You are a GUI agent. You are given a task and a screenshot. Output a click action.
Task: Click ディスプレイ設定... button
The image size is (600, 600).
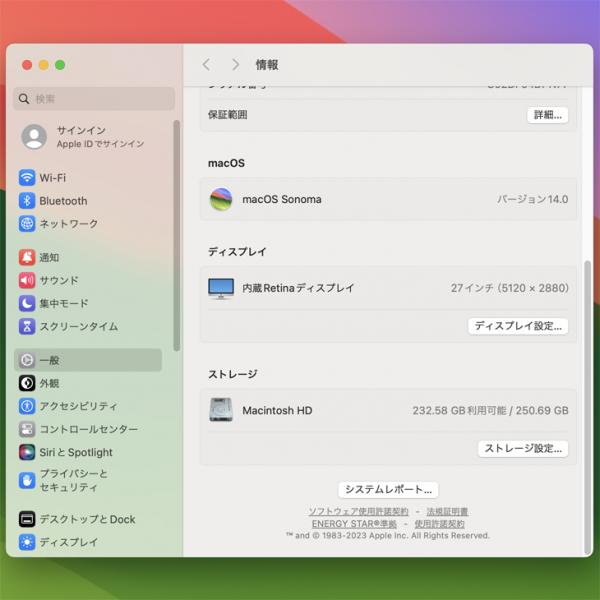pos(518,326)
